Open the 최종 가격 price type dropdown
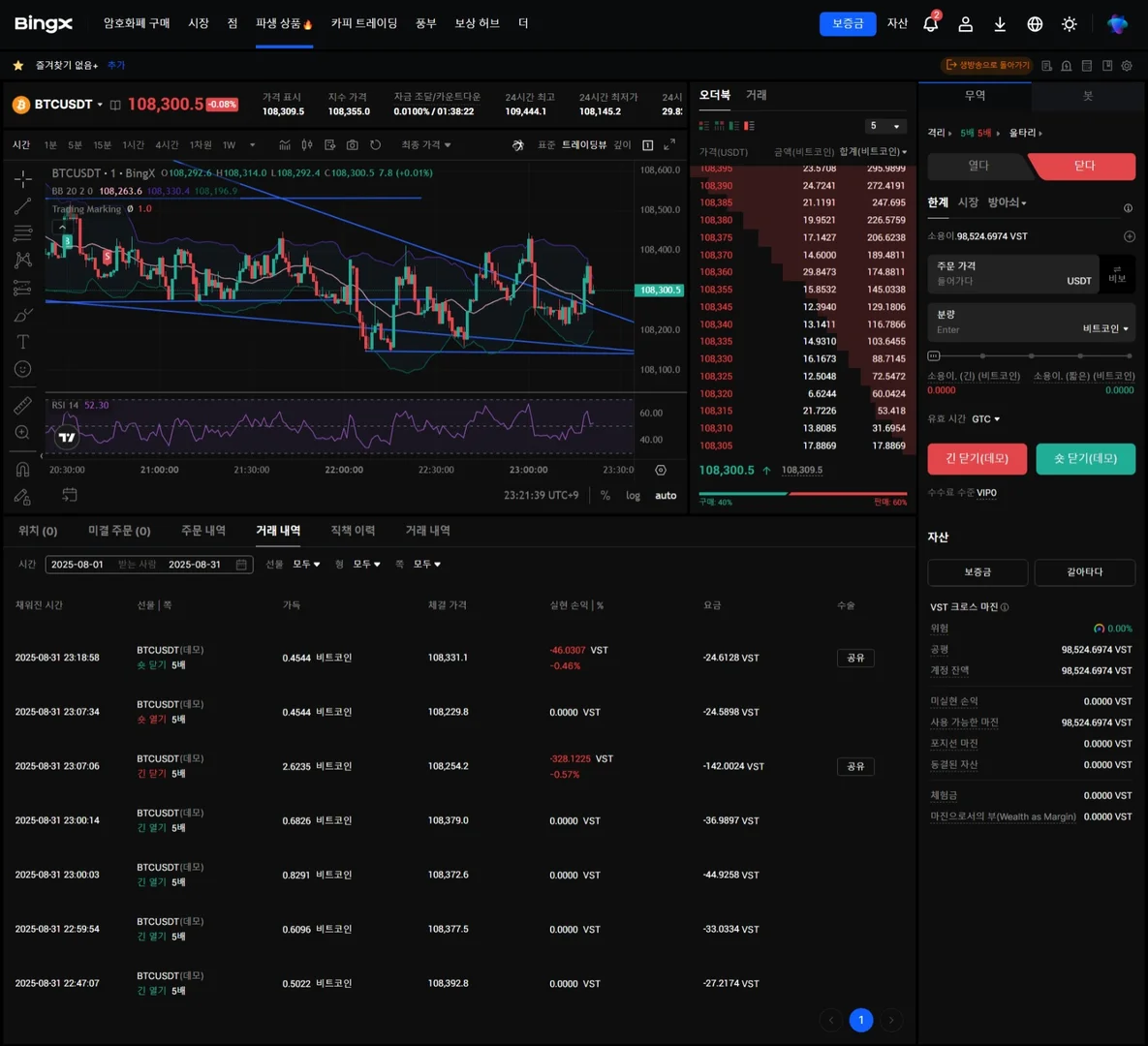1148x1046 pixels. pos(426,145)
